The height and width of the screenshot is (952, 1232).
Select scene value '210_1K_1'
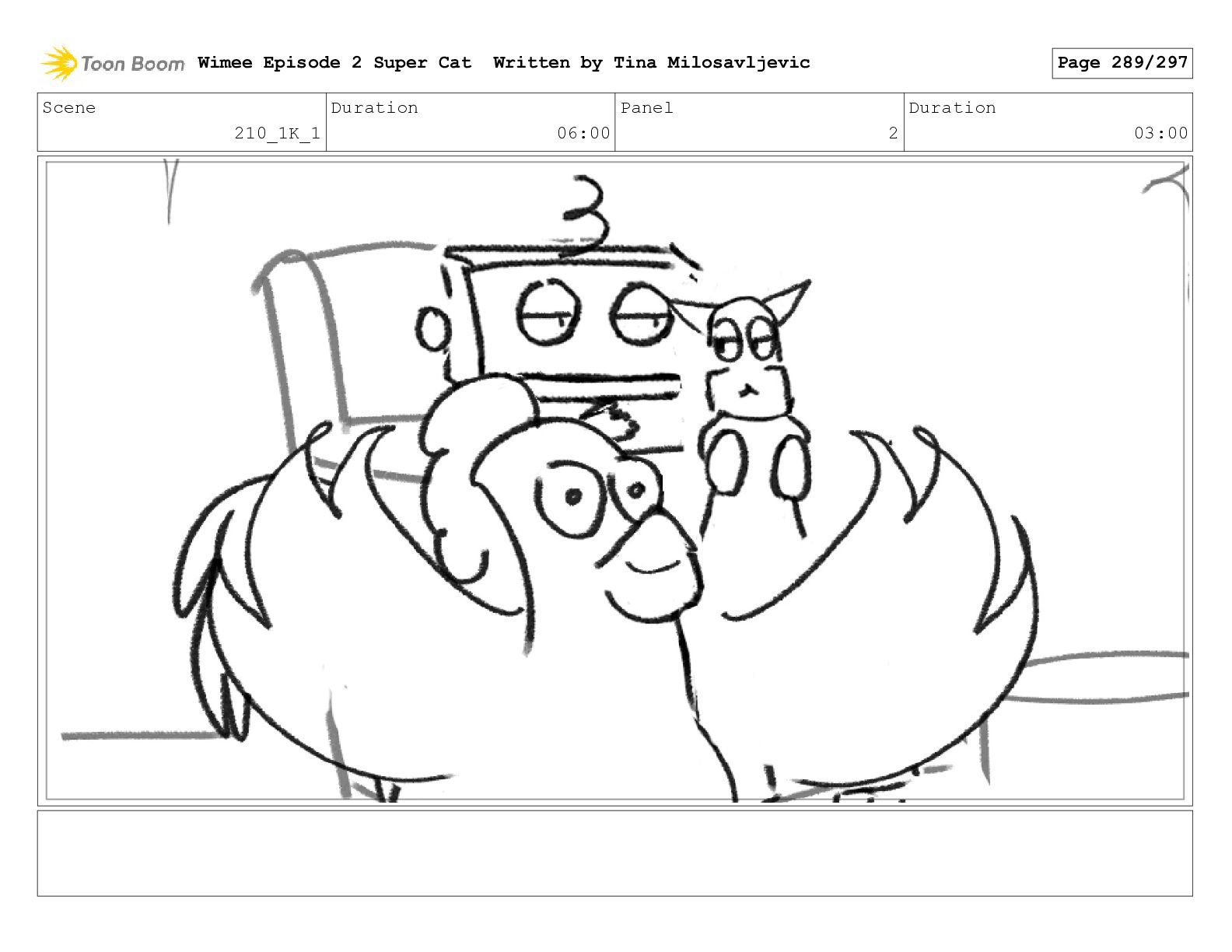point(278,134)
